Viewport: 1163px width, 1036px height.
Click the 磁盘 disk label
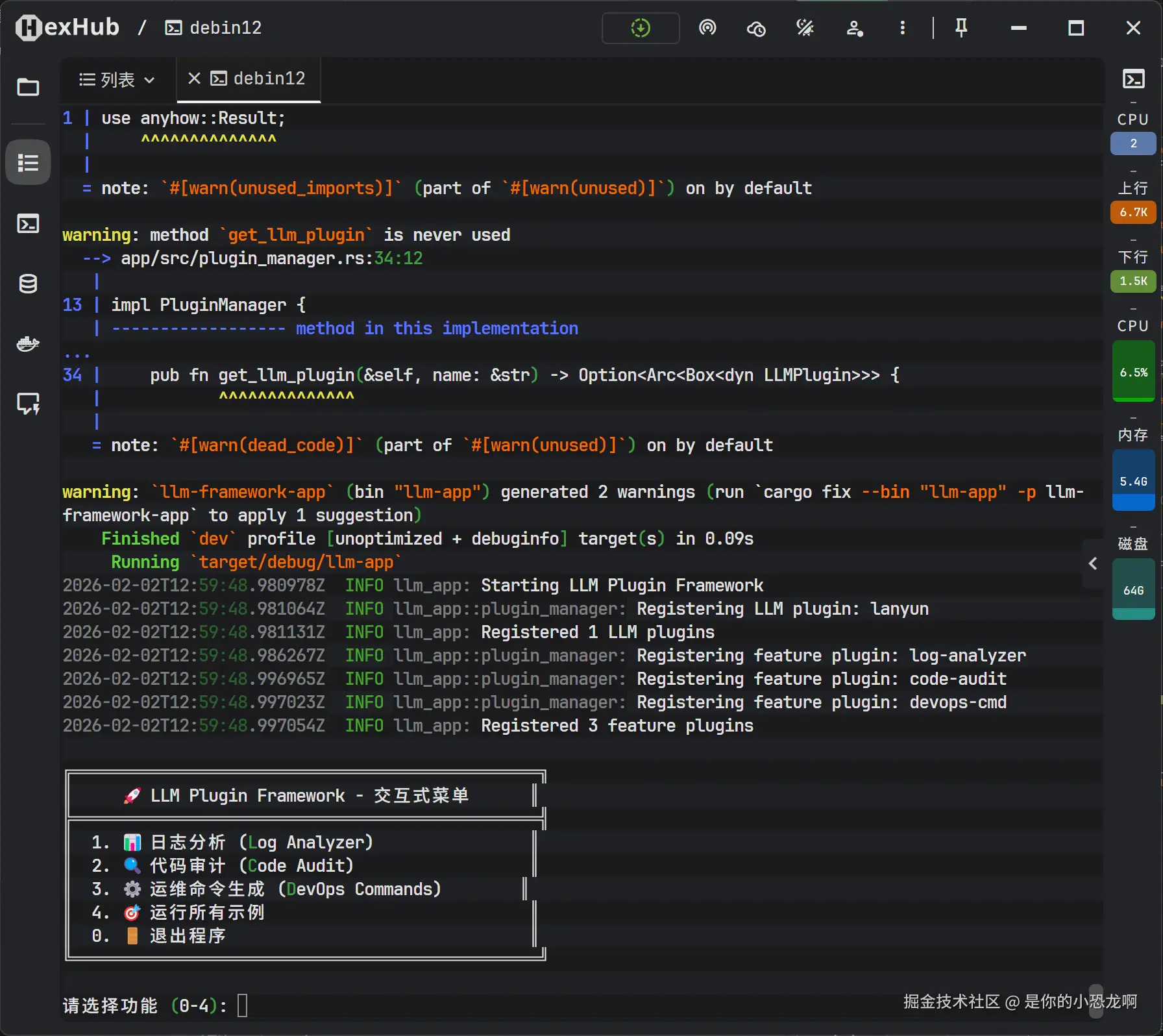(x=1133, y=543)
